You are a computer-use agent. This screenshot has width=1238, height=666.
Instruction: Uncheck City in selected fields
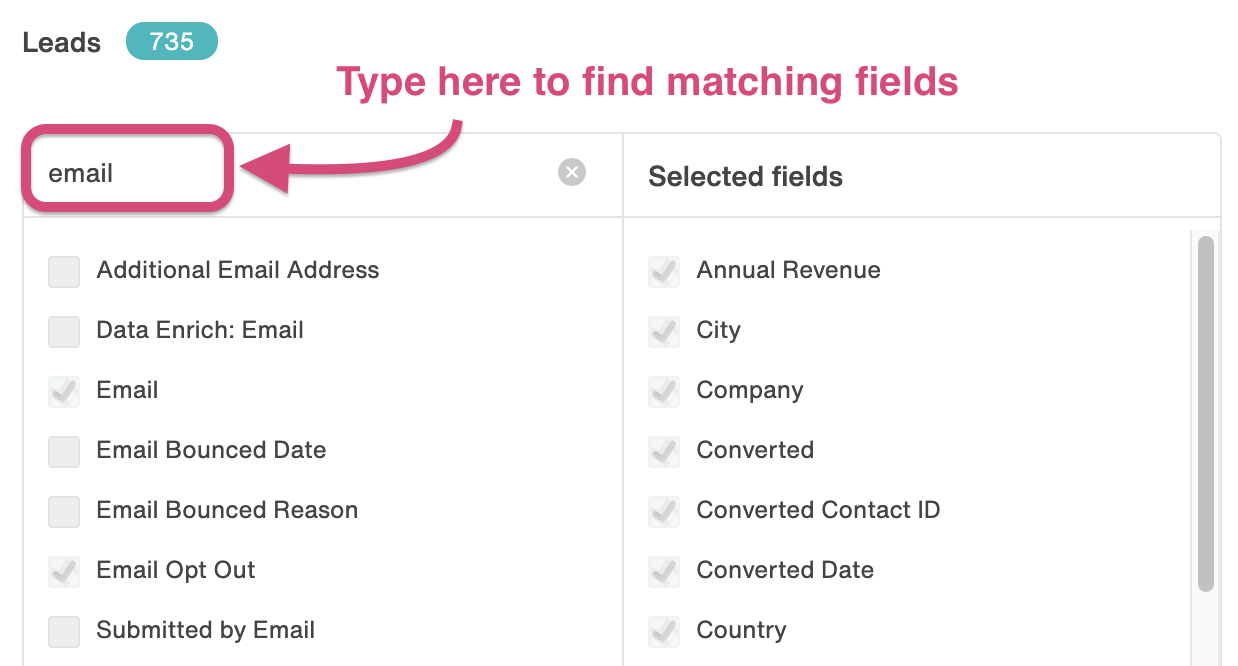[x=664, y=331]
